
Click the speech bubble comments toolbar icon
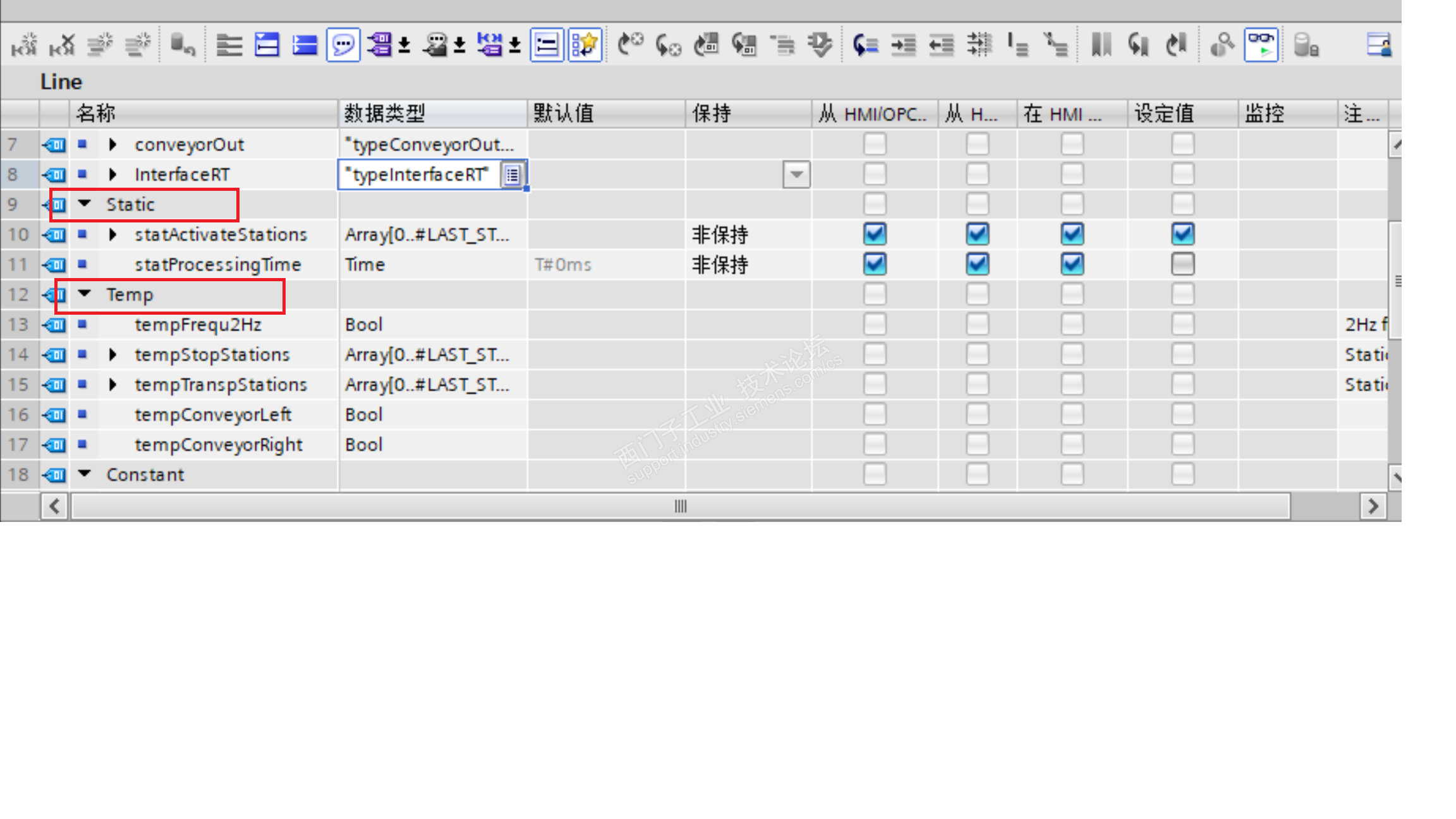[x=343, y=45]
